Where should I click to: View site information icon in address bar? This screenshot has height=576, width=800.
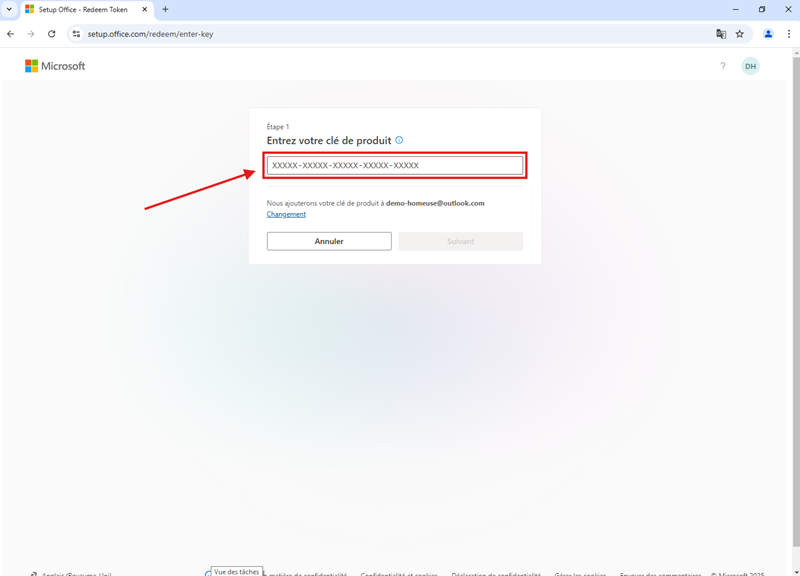click(76, 34)
